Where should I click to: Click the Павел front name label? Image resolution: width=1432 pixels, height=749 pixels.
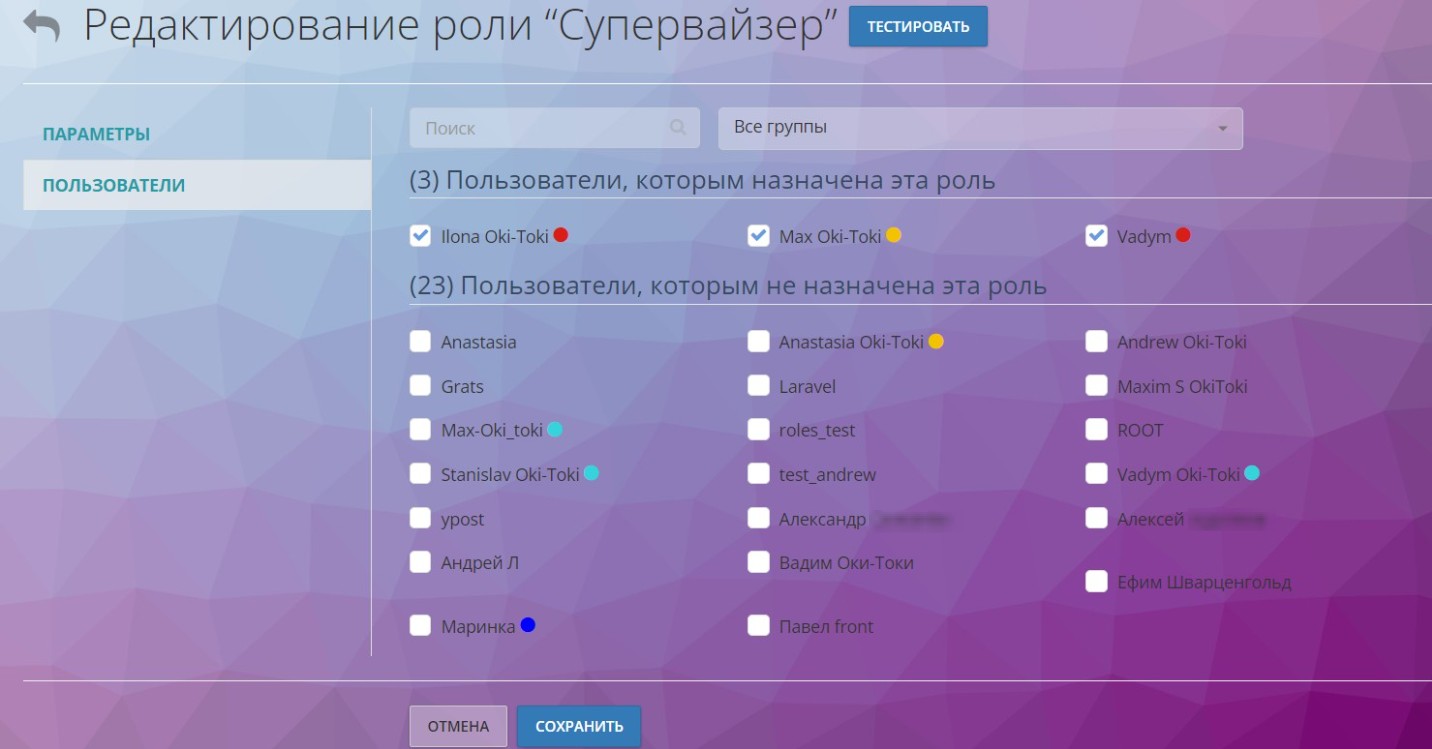(x=826, y=627)
